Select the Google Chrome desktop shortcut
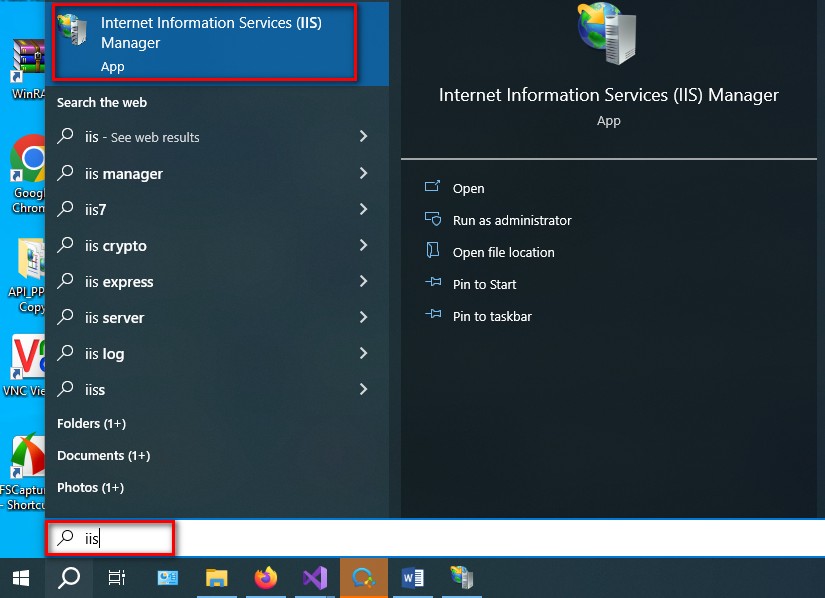Screen dimensions: 825x598 pyautogui.click(x=26, y=175)
